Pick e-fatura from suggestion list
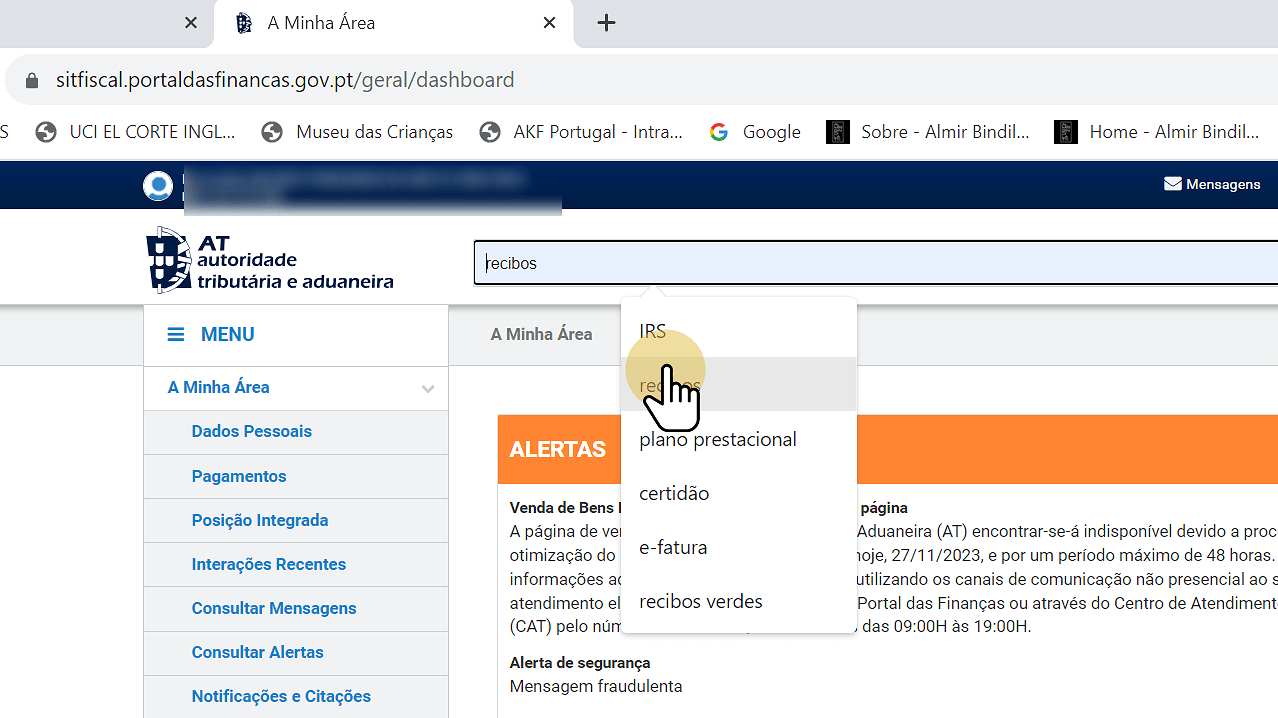Screen dimensions: 1278x718 673,547
